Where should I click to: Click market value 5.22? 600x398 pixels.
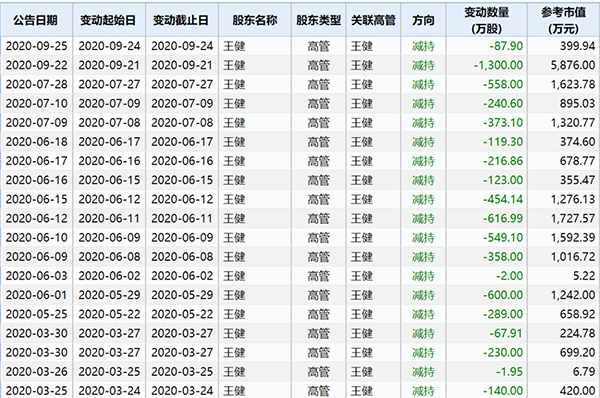tap(584, 276)
